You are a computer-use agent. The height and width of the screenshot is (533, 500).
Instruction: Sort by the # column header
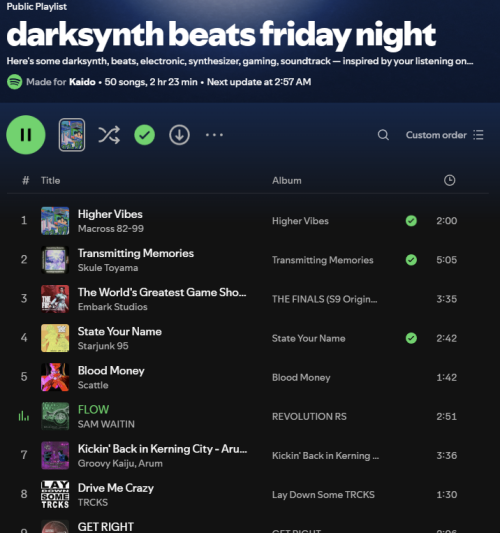click(25, 180)
